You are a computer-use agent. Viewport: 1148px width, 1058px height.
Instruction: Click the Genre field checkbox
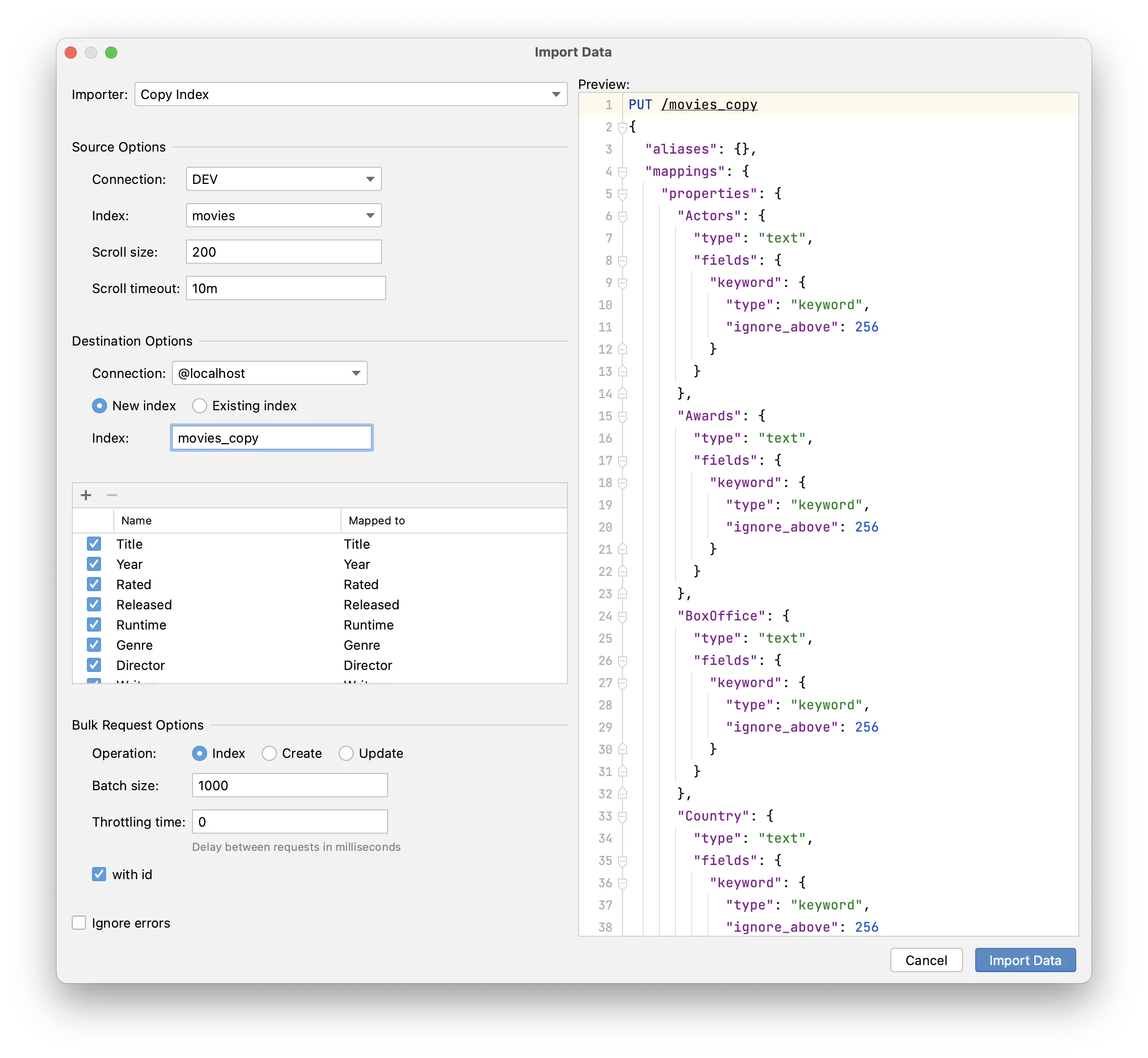(94, 644)
